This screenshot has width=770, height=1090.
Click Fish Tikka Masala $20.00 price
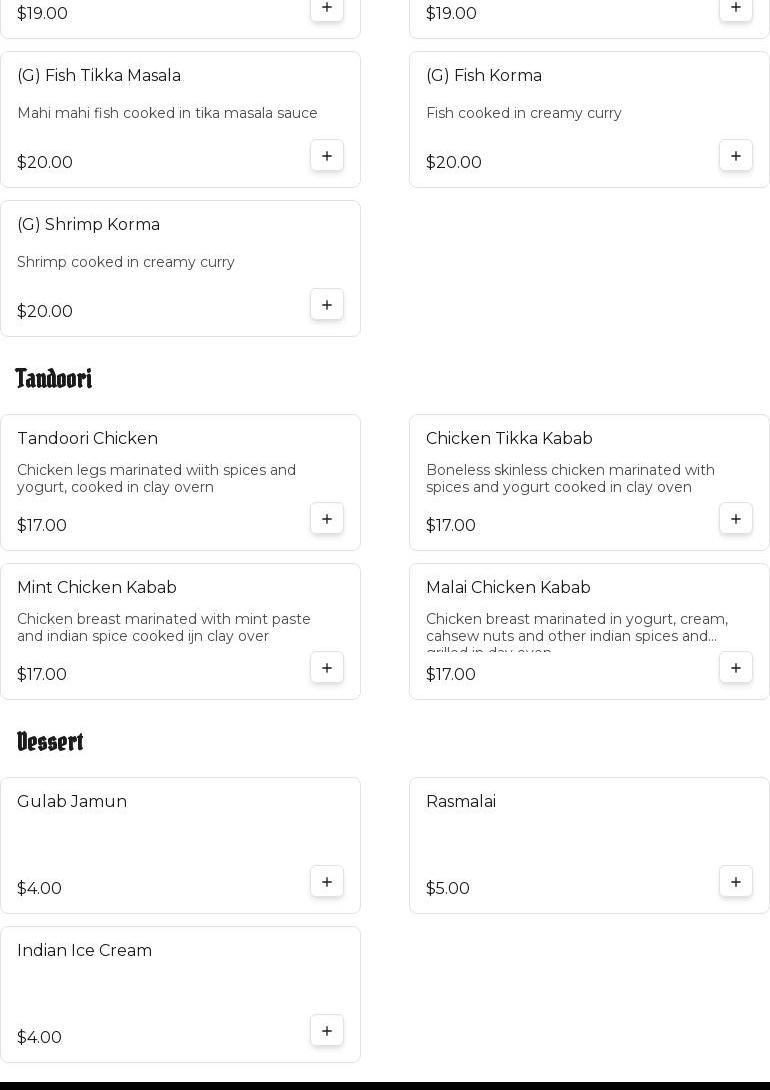pyautogui.click(x=45, y=162)
